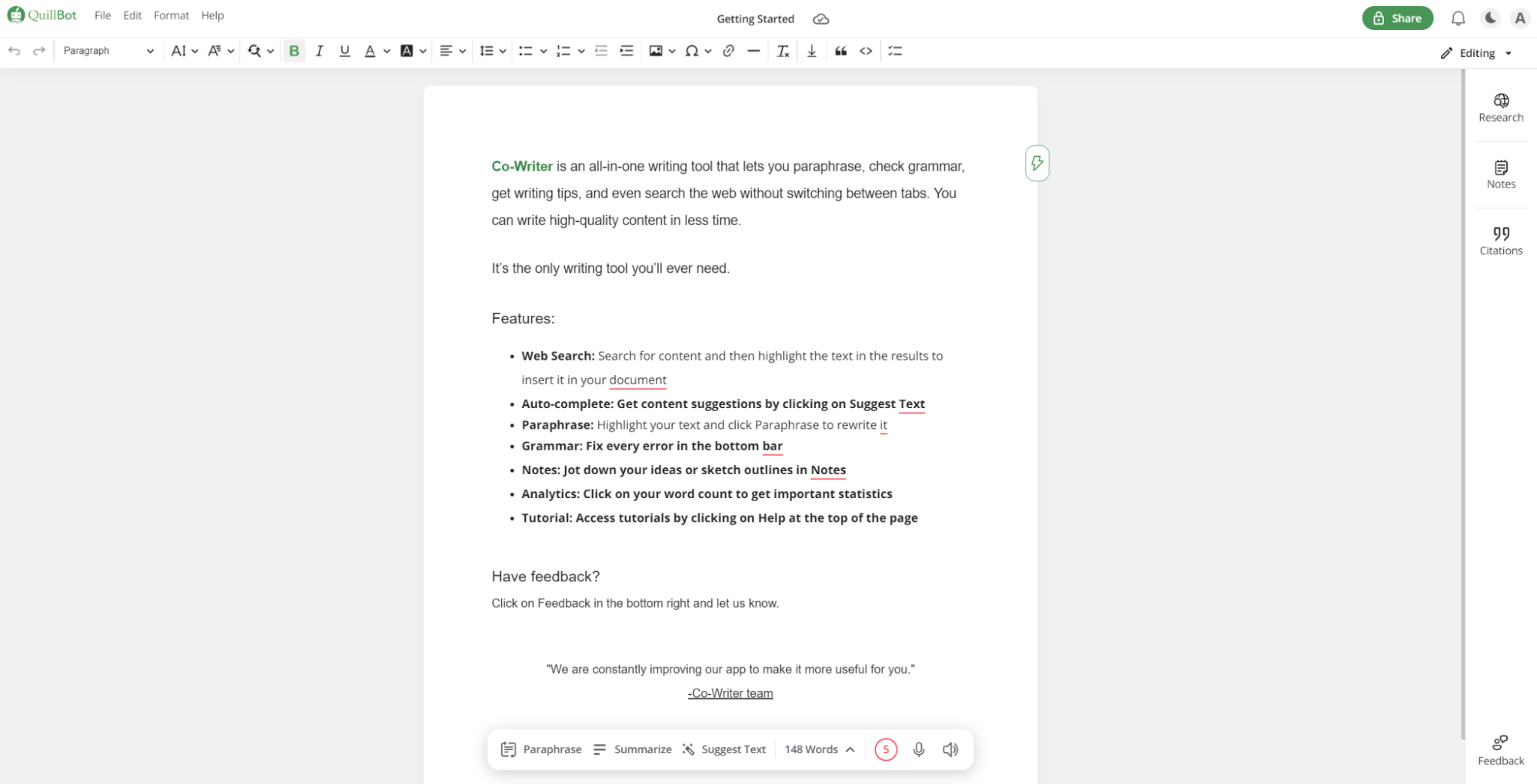
Task: Open the notifications bell
Action: pos(1458,18)
